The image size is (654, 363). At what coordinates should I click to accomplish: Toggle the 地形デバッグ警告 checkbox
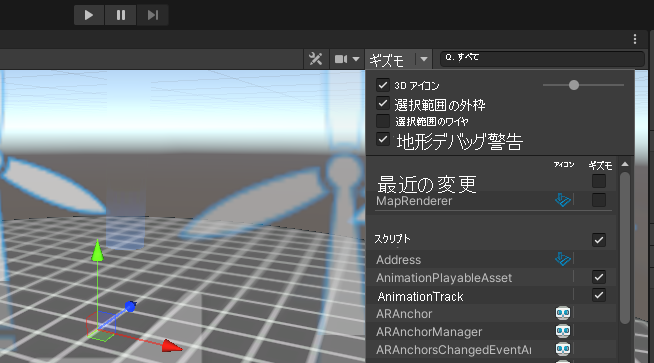[x=382, y=139]
